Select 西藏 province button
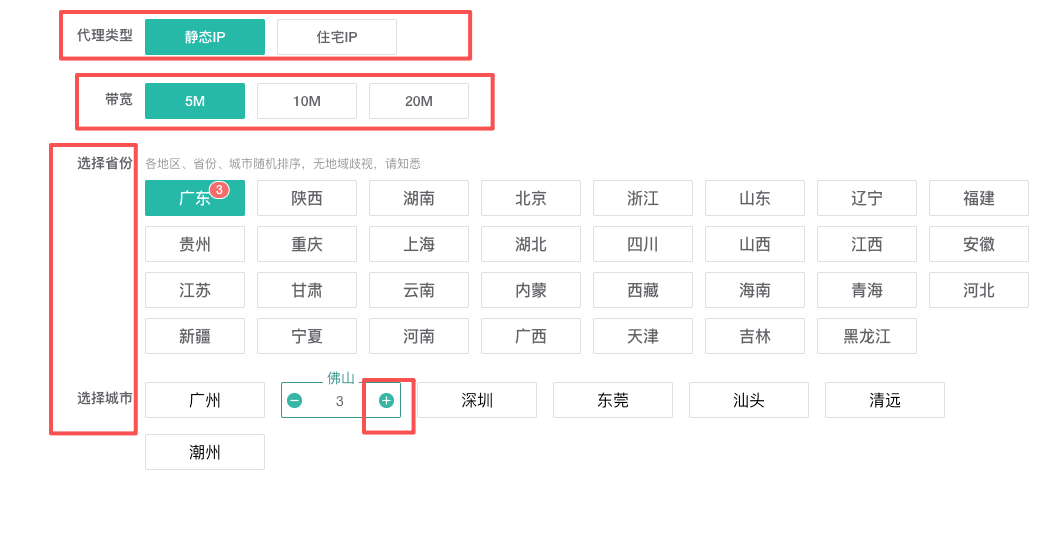The image size is (1051, 560). coord(643,290)
